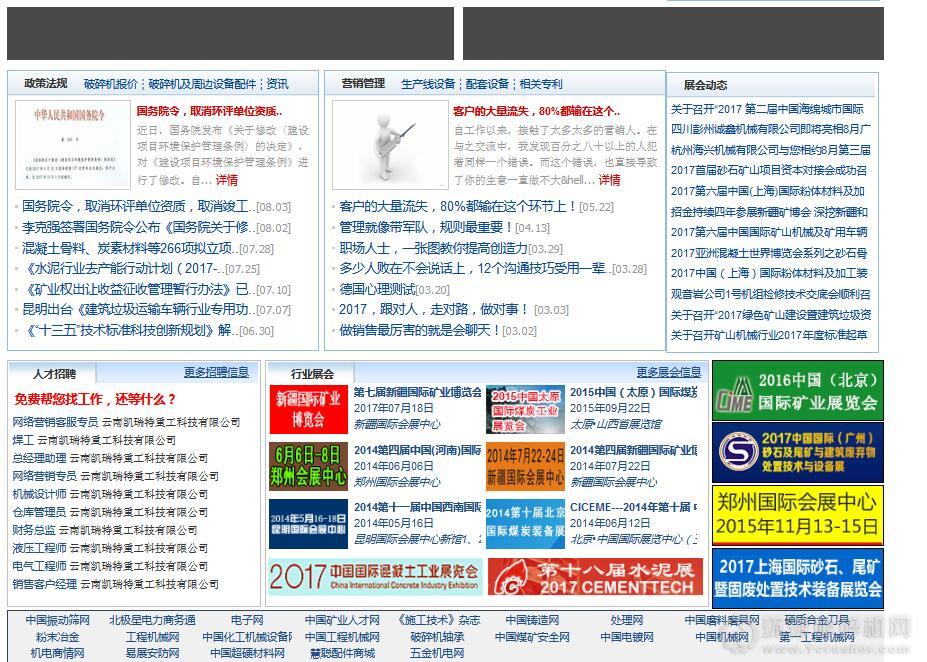927x662 pixels.
Task: Open the 更多展会信息 link
Action: click(x=669, y=373)
